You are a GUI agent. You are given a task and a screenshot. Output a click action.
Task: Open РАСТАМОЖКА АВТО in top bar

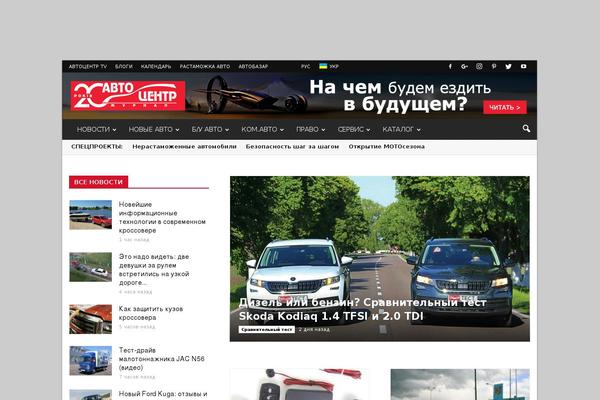[205, 67]
